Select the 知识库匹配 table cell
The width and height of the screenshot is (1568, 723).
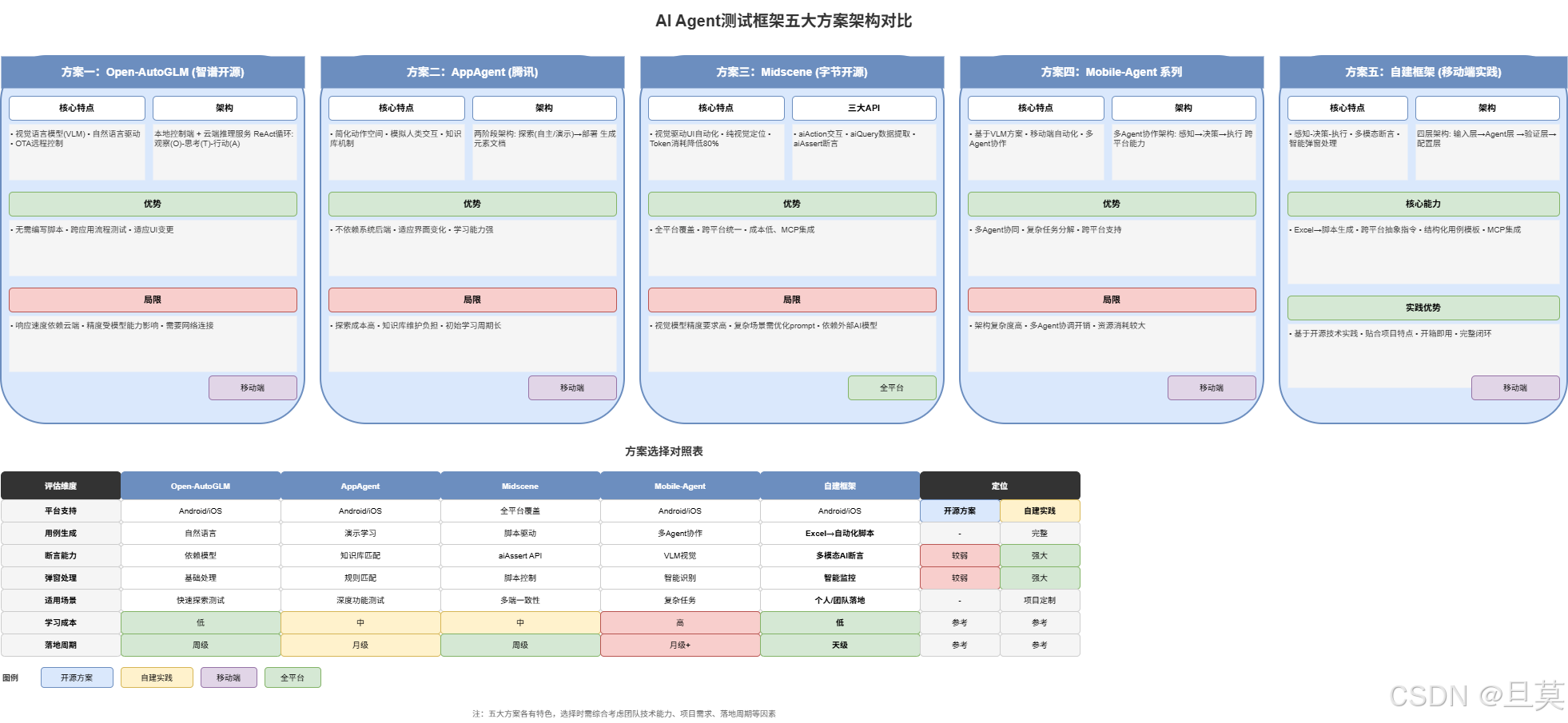pos(360,555)
